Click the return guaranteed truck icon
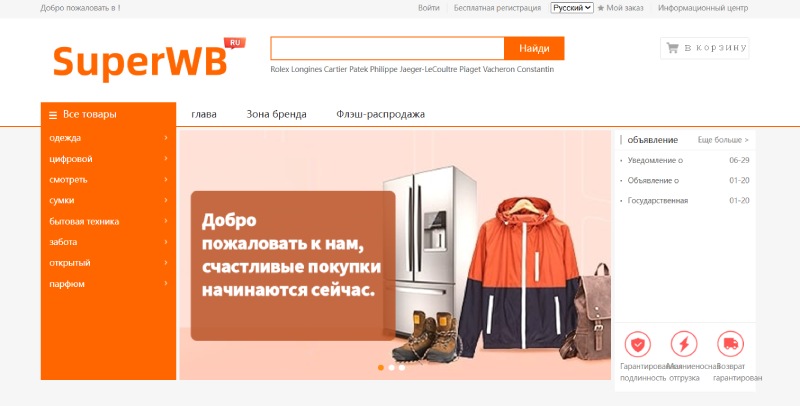 tap(730, 344)
